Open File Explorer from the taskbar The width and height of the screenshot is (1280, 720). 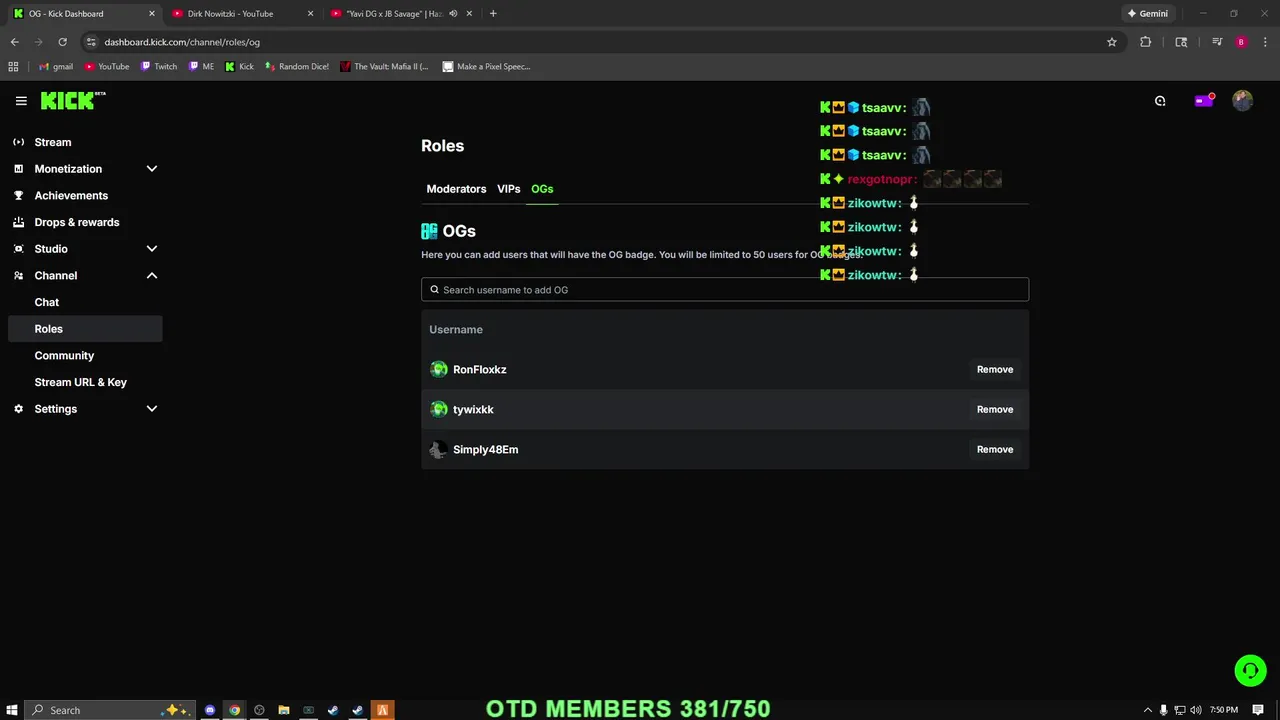point(284,710)
